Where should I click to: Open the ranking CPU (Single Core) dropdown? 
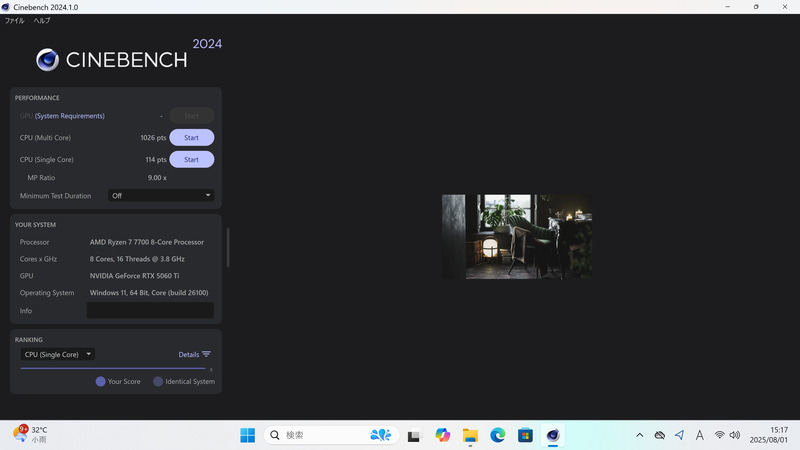point(58,354)
